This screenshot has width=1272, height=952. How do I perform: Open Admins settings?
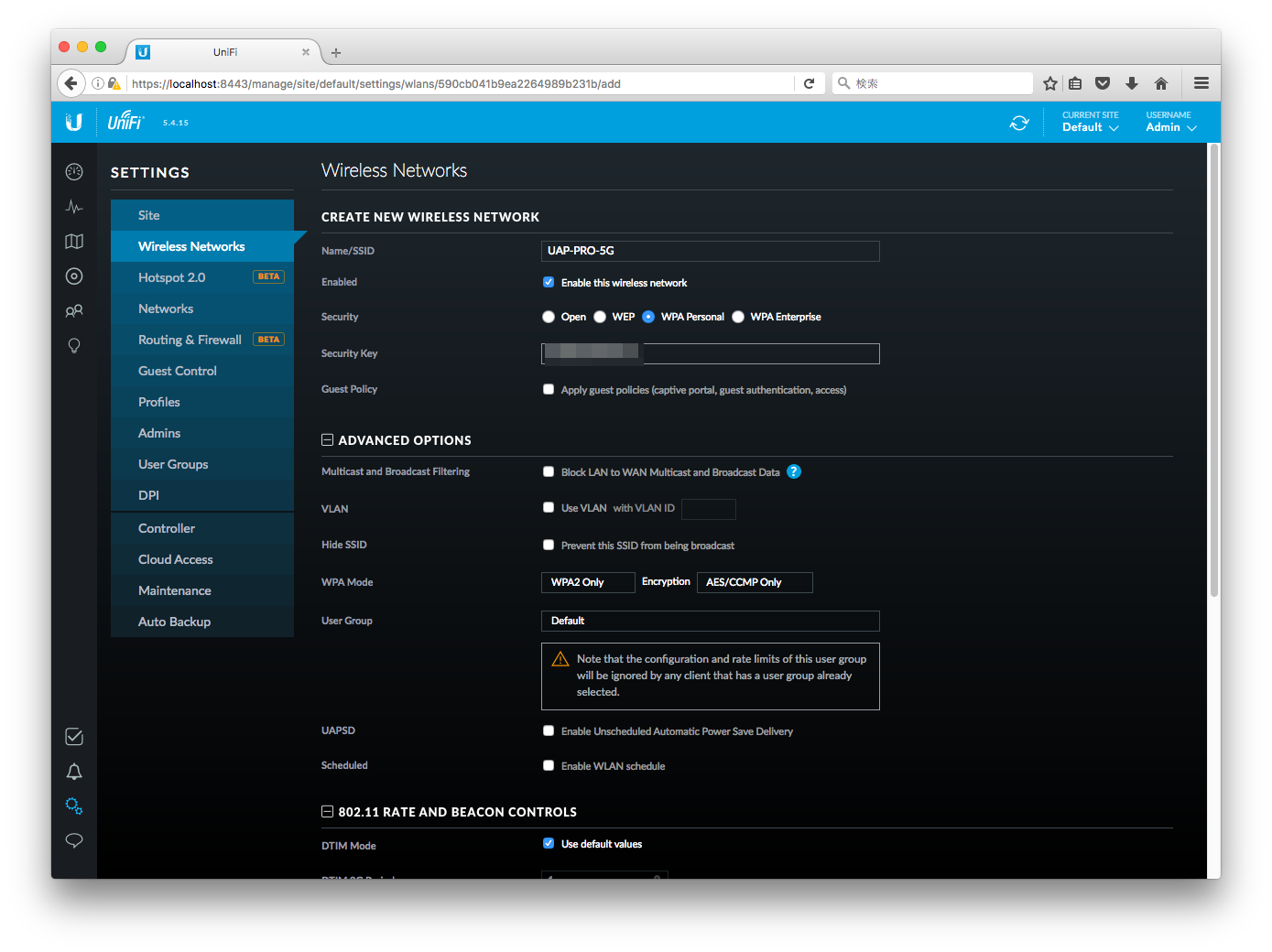(x=202, y=433)
